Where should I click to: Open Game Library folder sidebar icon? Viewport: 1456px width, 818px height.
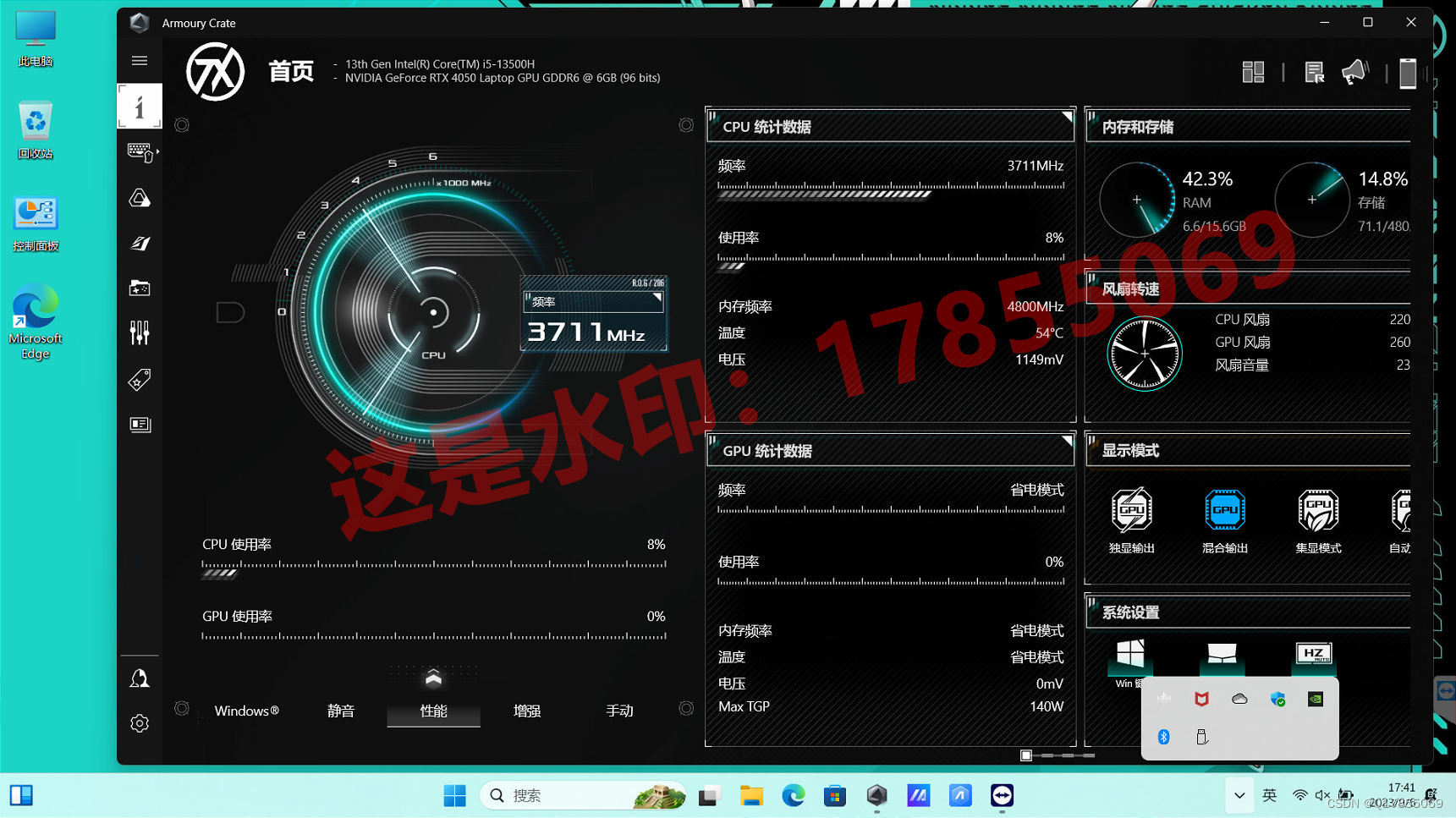click(140, 288)
